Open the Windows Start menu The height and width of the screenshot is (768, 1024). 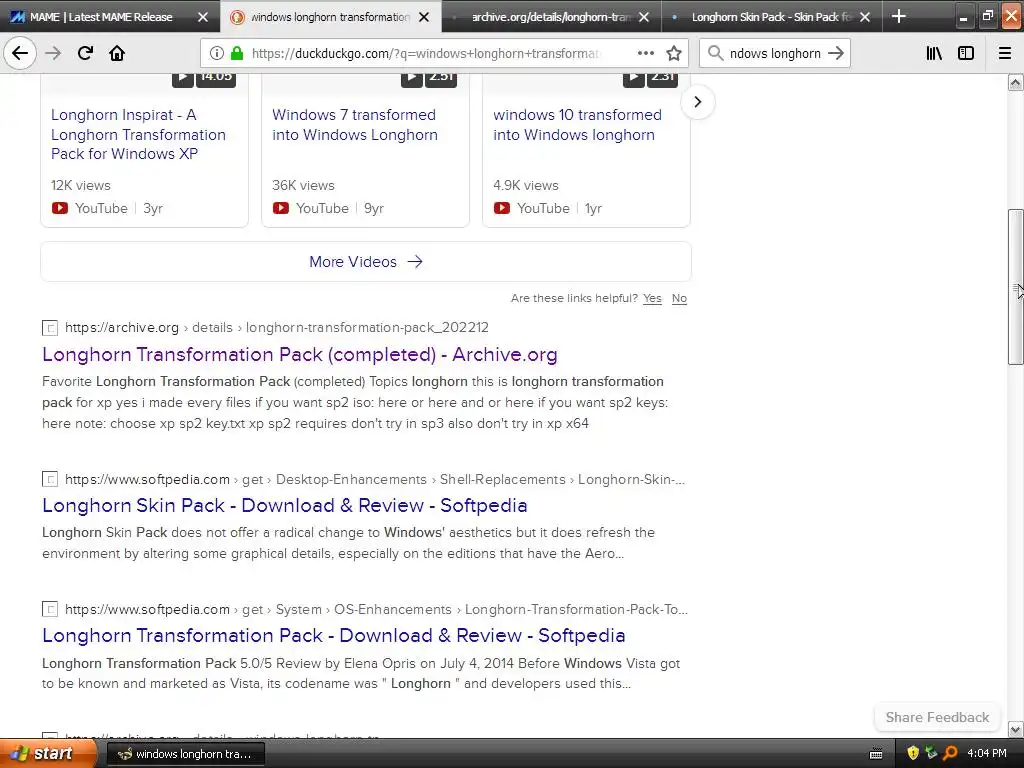[x=47, y=754]
